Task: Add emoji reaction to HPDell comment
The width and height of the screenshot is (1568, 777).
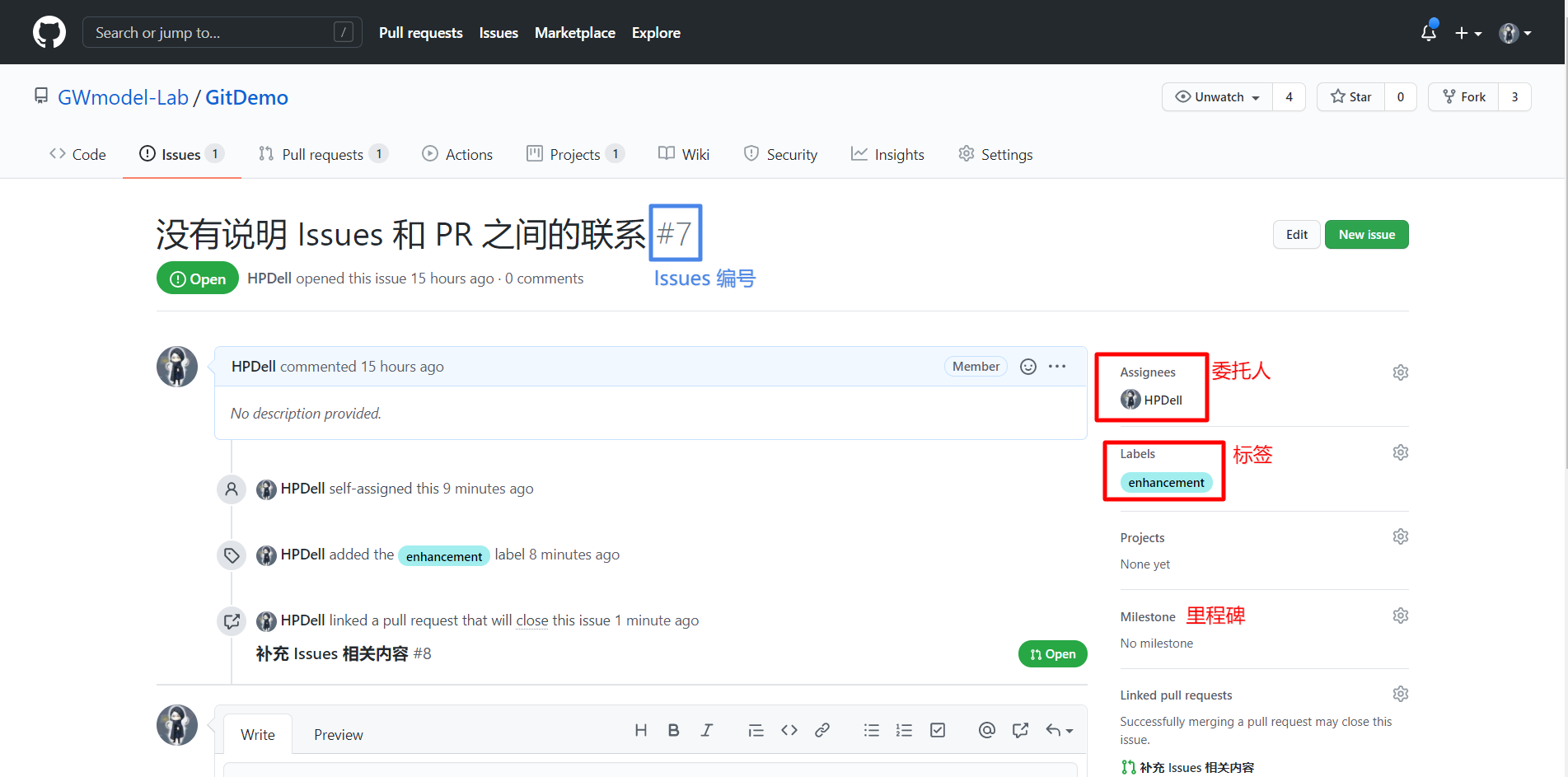Action: pos(1027,367)
